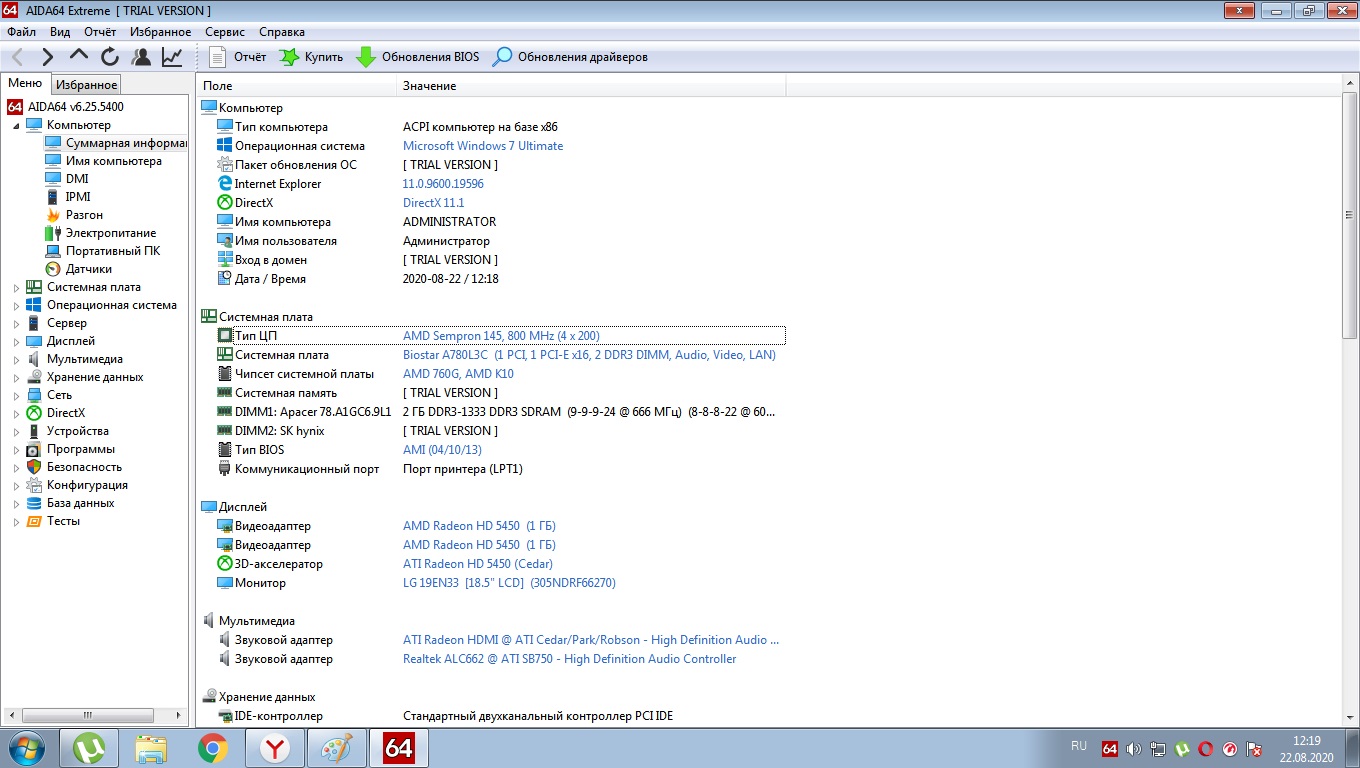Open the Справка menu

pos(281,32)
